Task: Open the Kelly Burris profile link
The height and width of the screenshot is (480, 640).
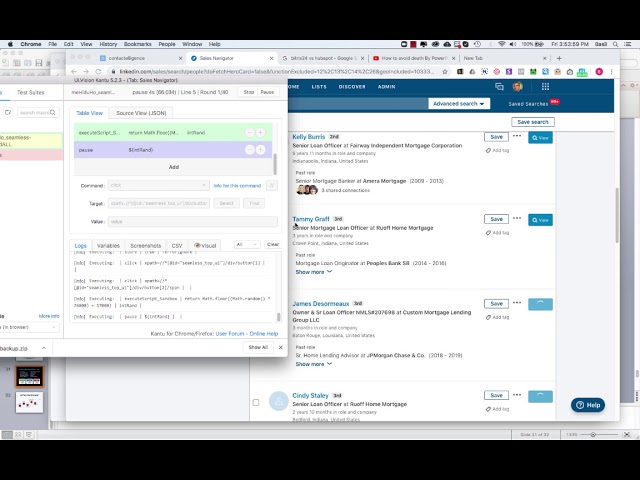Action: 309,137
